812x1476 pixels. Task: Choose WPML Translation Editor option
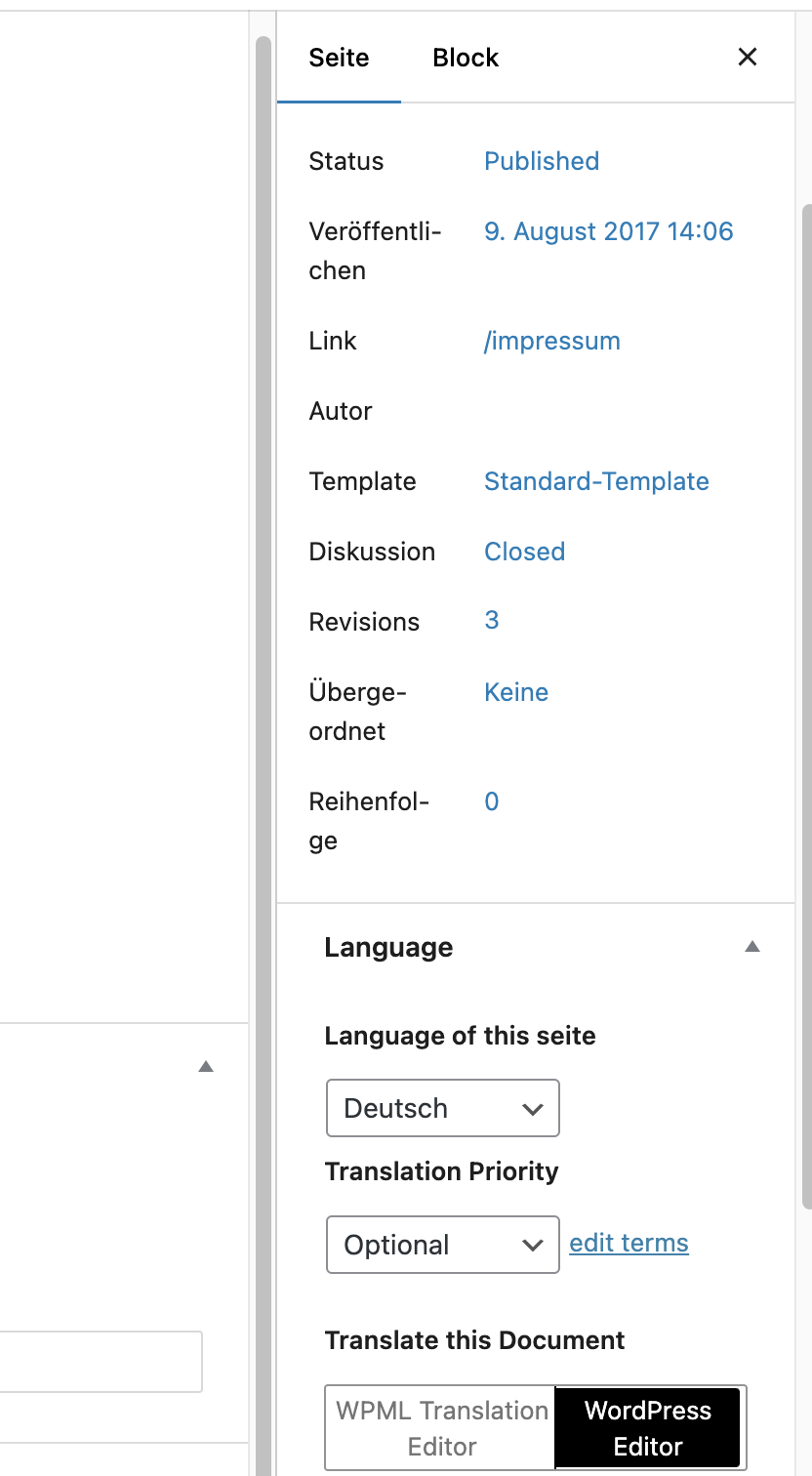pyautogui.click(x=441, y=1428)
